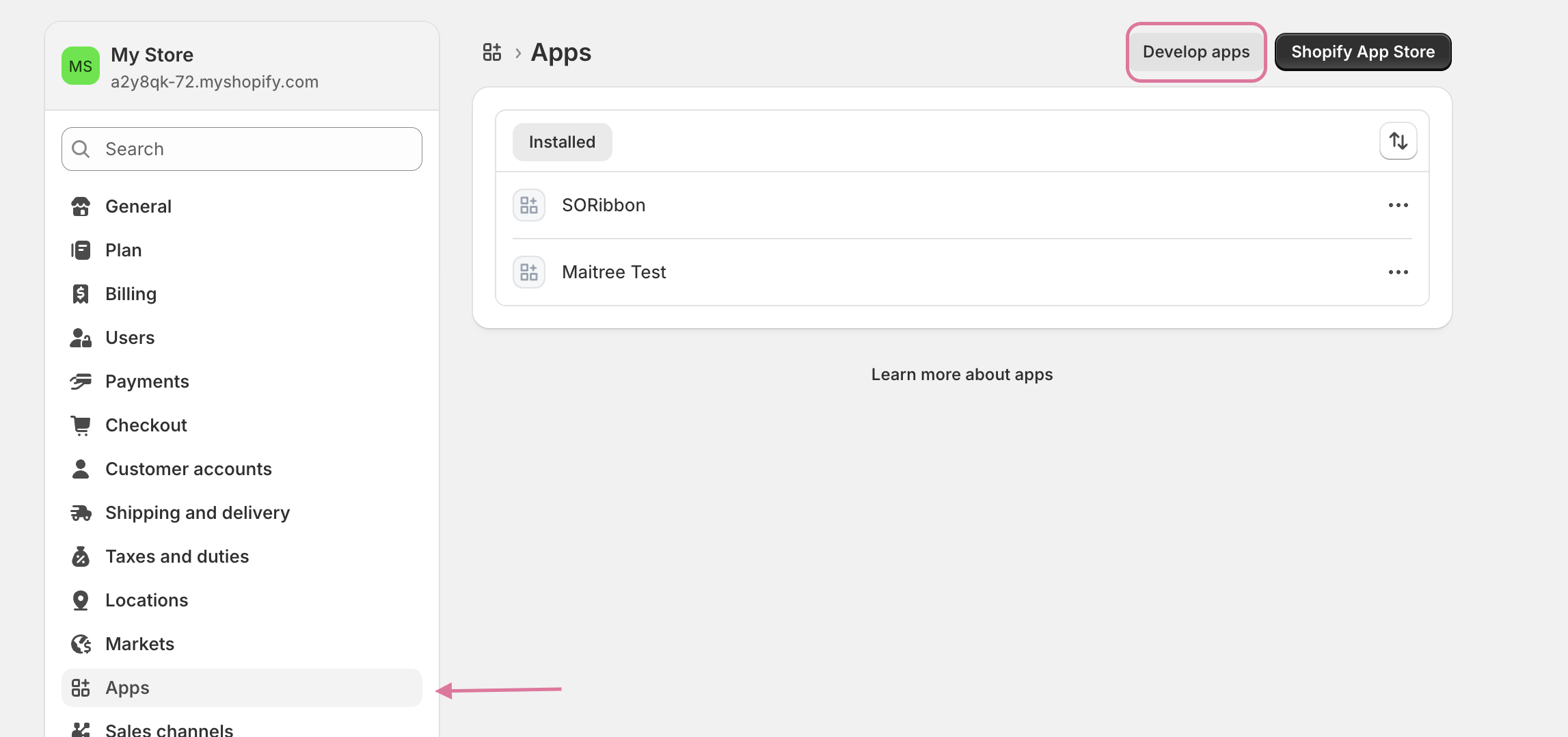The height and width of the screenshot is (737, 1568).
Task: Select the Payments icon
Action: pyautogui.click(x=81, y=381)
